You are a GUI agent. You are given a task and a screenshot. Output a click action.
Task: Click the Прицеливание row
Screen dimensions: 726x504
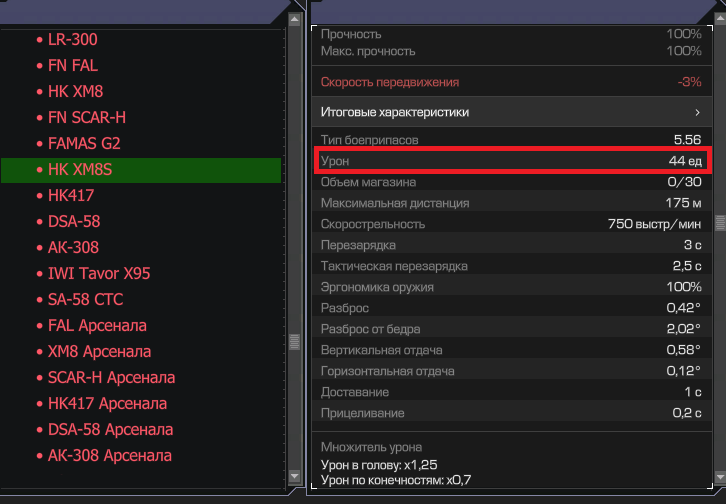coord(512,413)
